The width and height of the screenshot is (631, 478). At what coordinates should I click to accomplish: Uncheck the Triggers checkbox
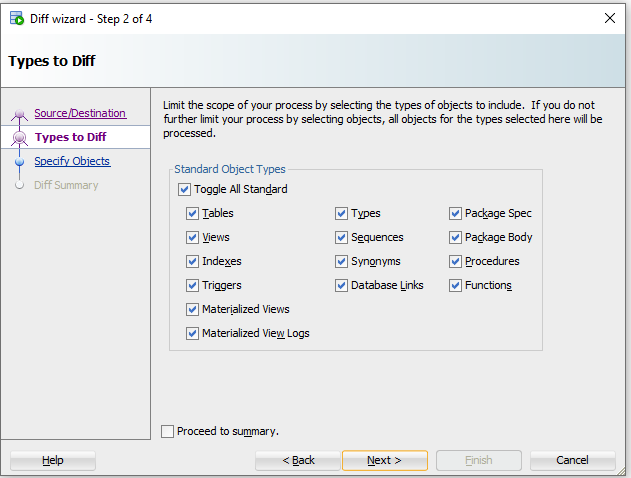(x=192, y=286)
